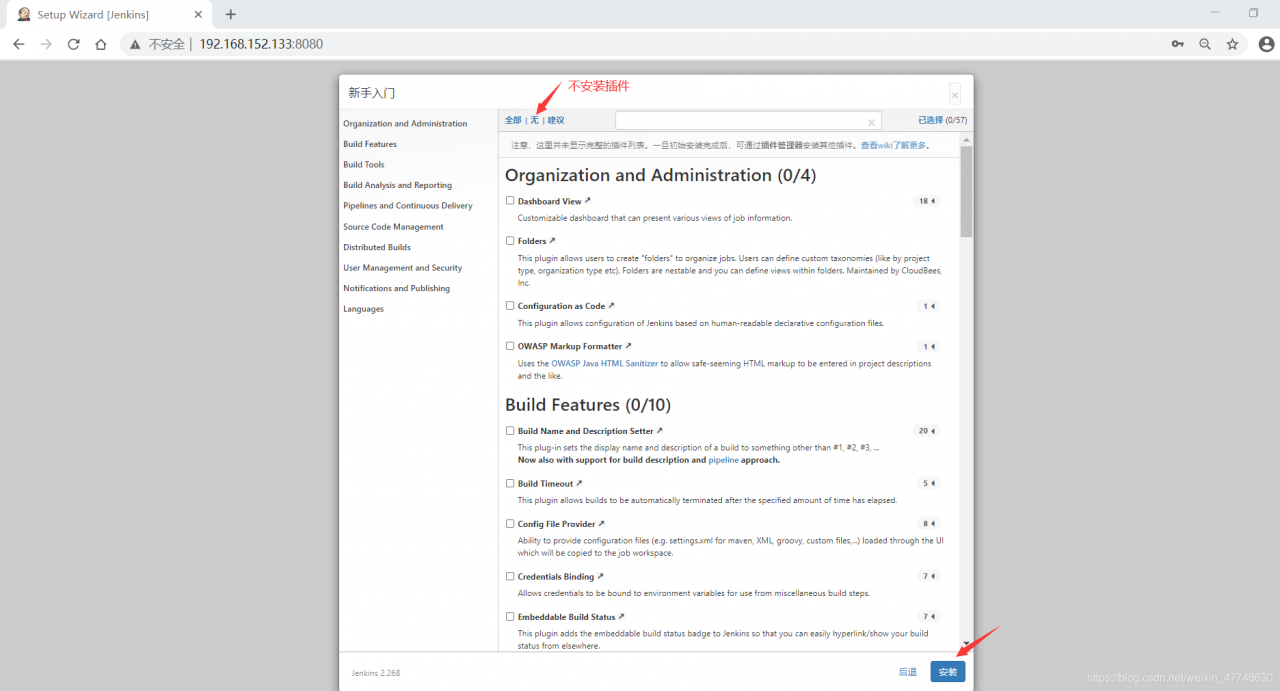Select 全部 (all) plugins filter
Viewport: 1280px width, 691px height.
click(x=513, y=120)
